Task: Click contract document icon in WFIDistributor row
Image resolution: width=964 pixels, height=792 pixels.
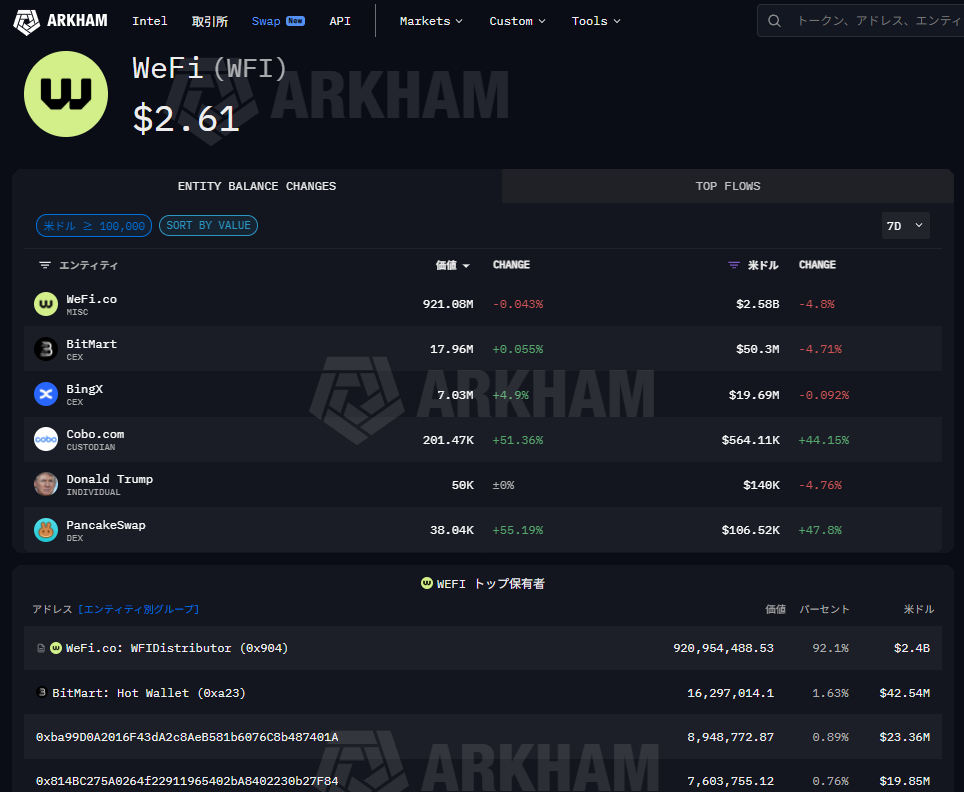Action: (x=41, y=648)
